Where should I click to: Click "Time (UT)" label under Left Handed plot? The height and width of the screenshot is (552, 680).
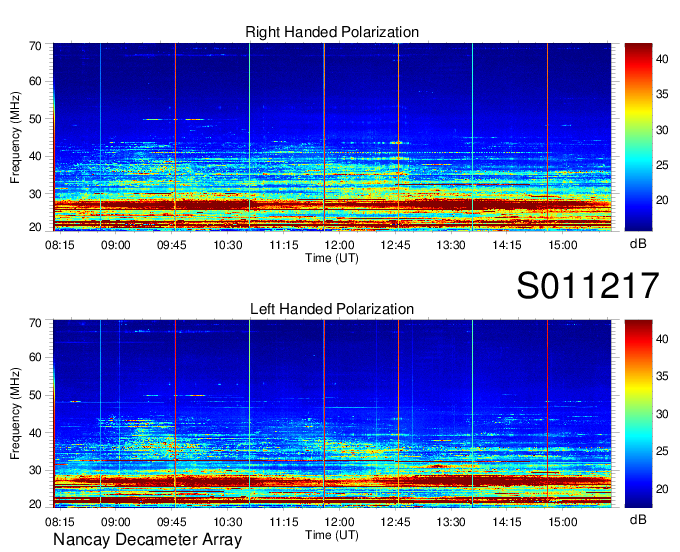click(332, 535)
